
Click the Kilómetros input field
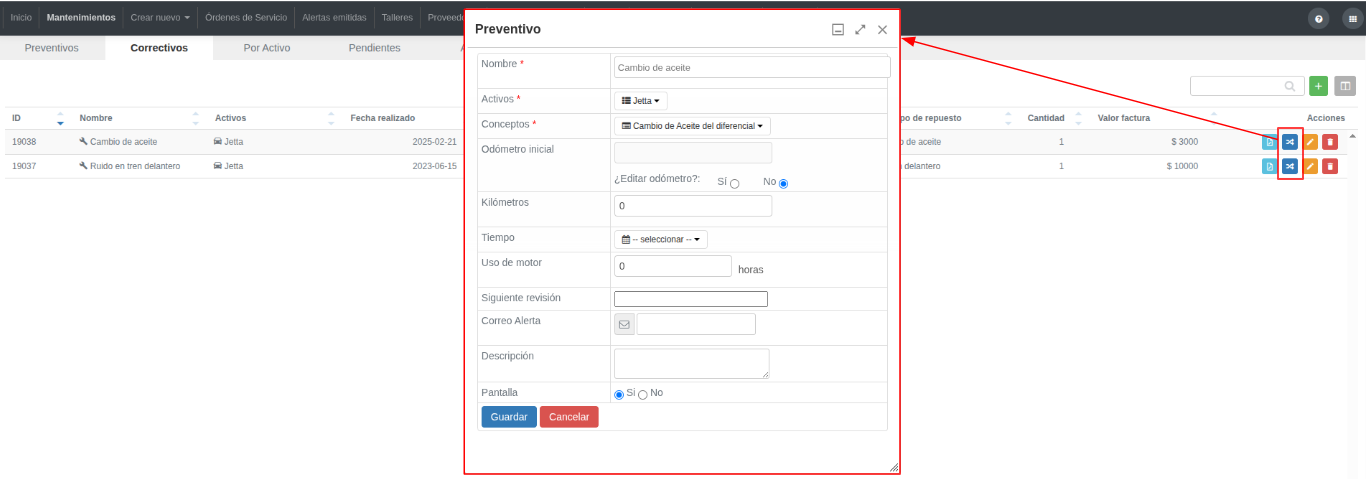pyautogui.click(x=693, y=206)
